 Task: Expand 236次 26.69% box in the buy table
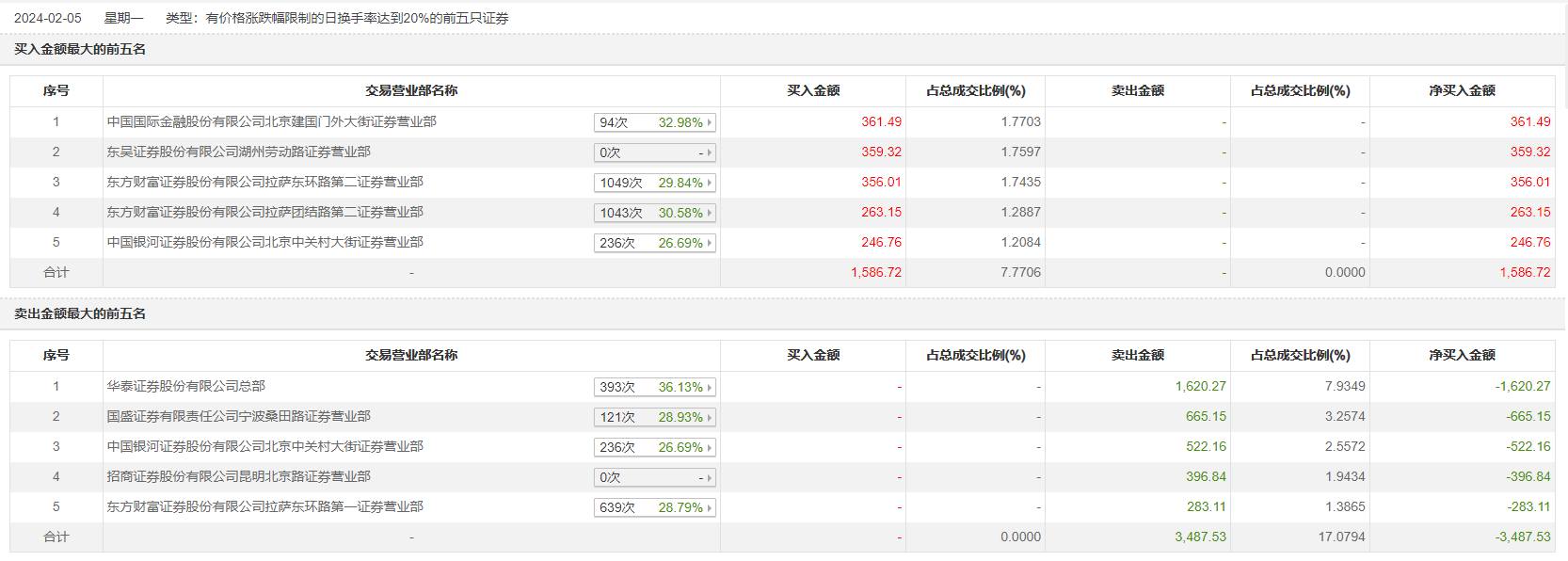coord(655,243)
